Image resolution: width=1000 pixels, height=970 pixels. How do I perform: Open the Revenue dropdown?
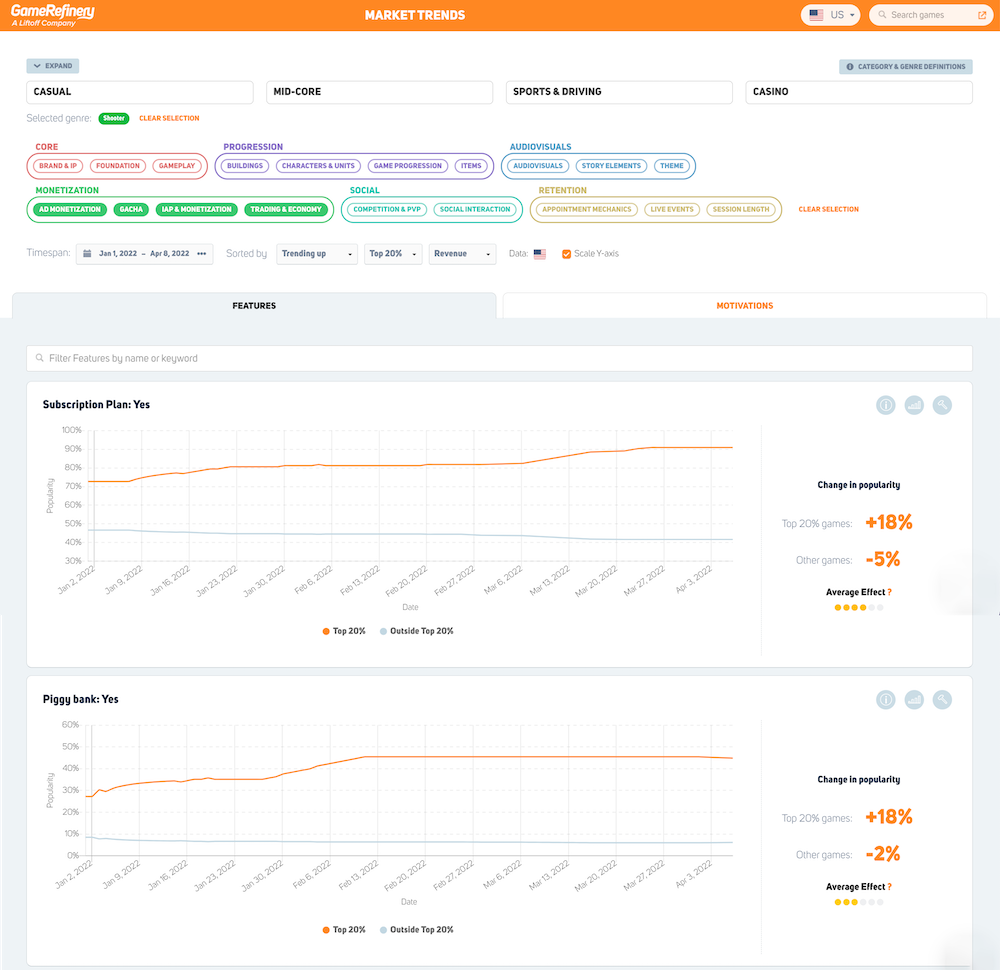(462, 254)
